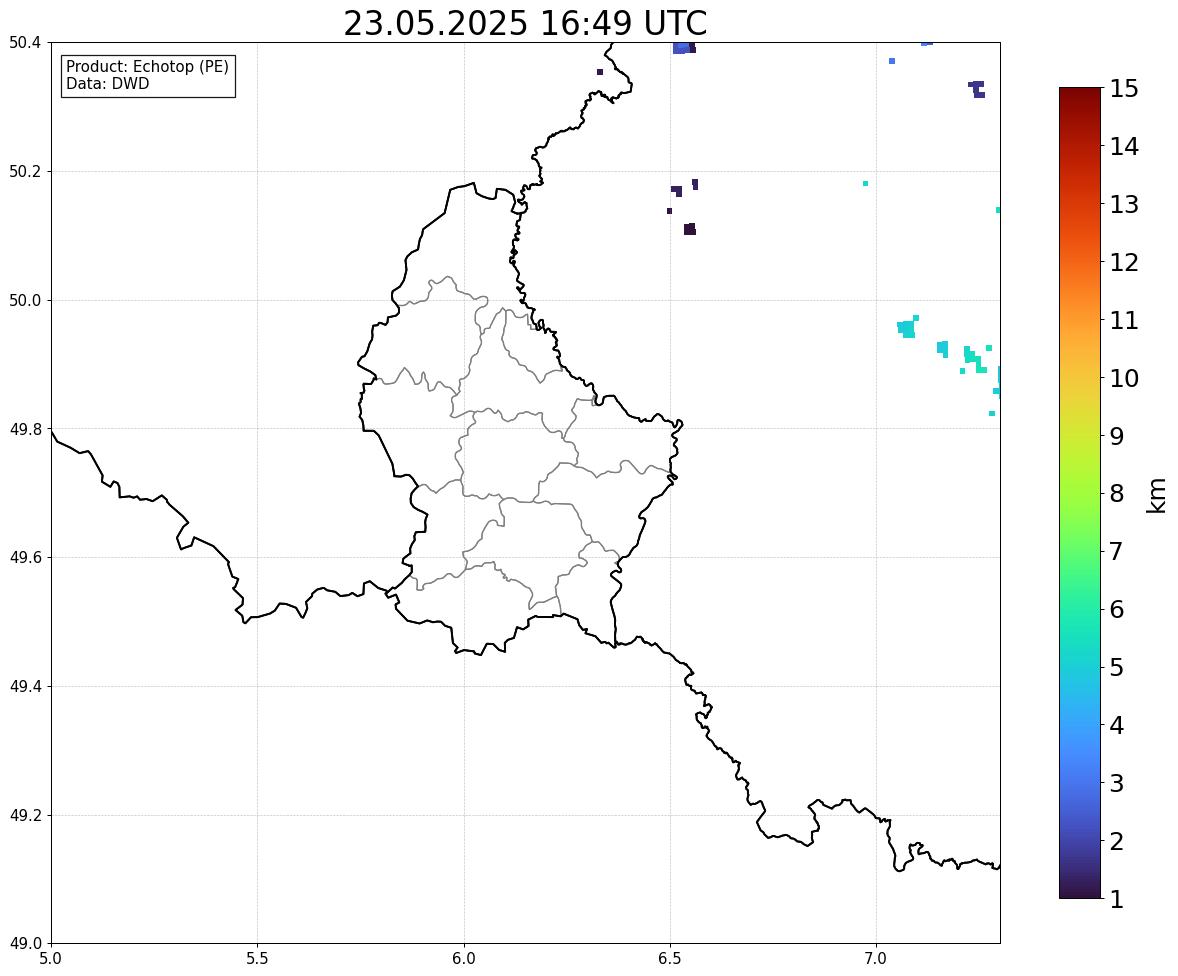
Task: Click the dark echo cell in the top-right corner
Action: (x=977, y=89)
